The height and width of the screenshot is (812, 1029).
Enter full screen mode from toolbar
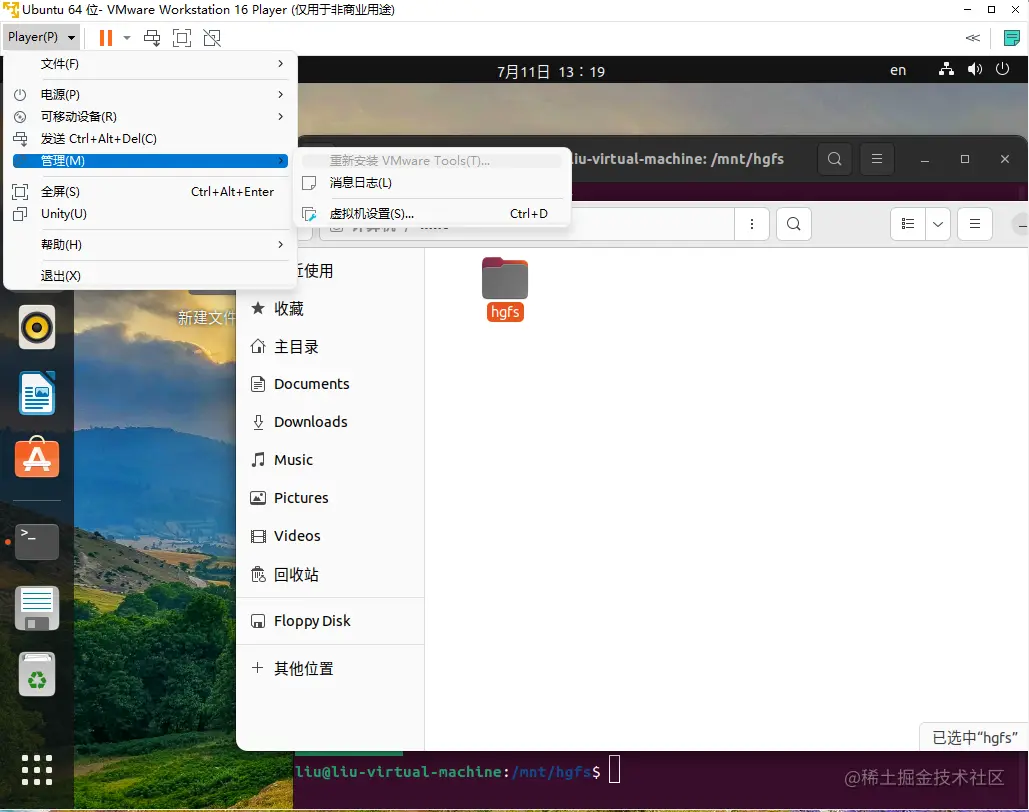tap(182, 38)
